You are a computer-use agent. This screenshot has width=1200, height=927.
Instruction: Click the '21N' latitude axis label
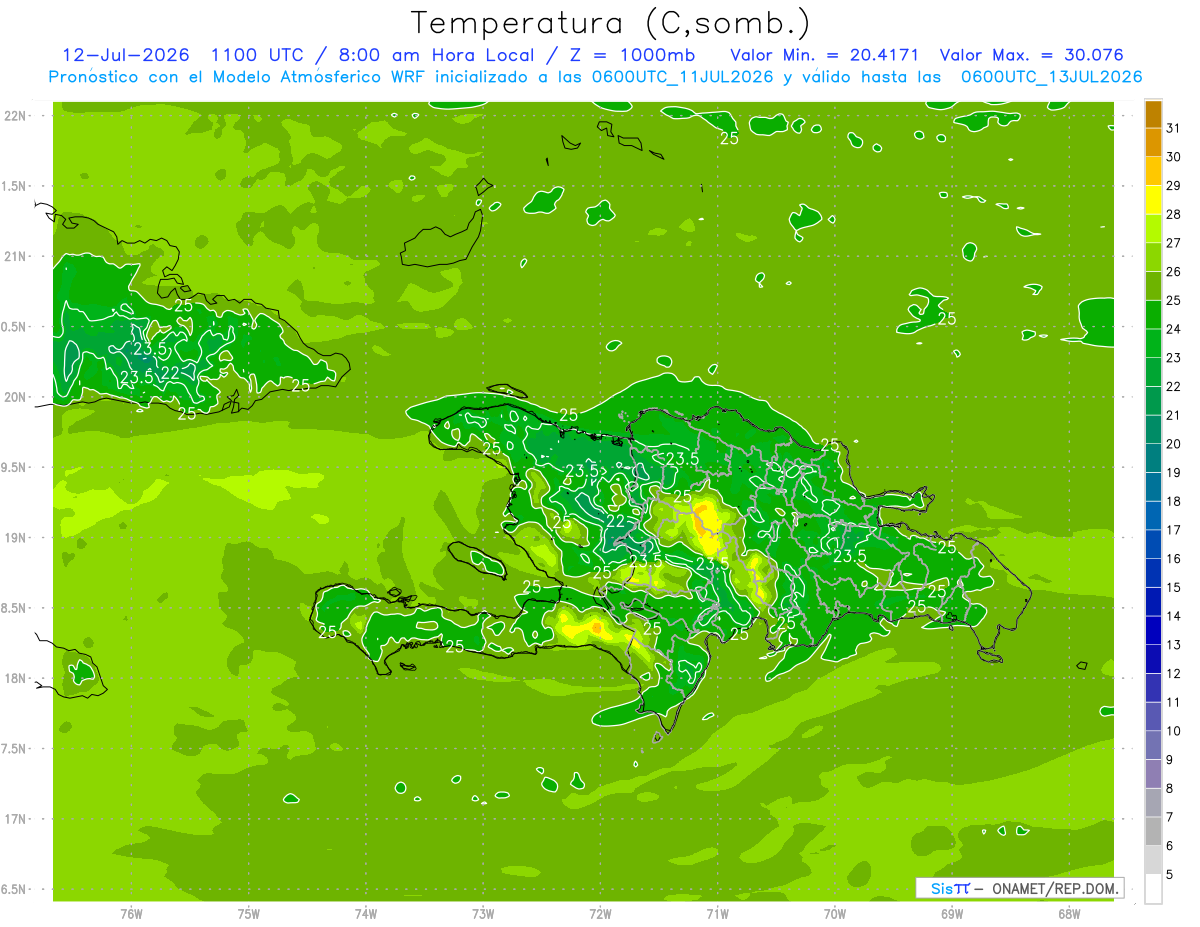coord(15,256)
